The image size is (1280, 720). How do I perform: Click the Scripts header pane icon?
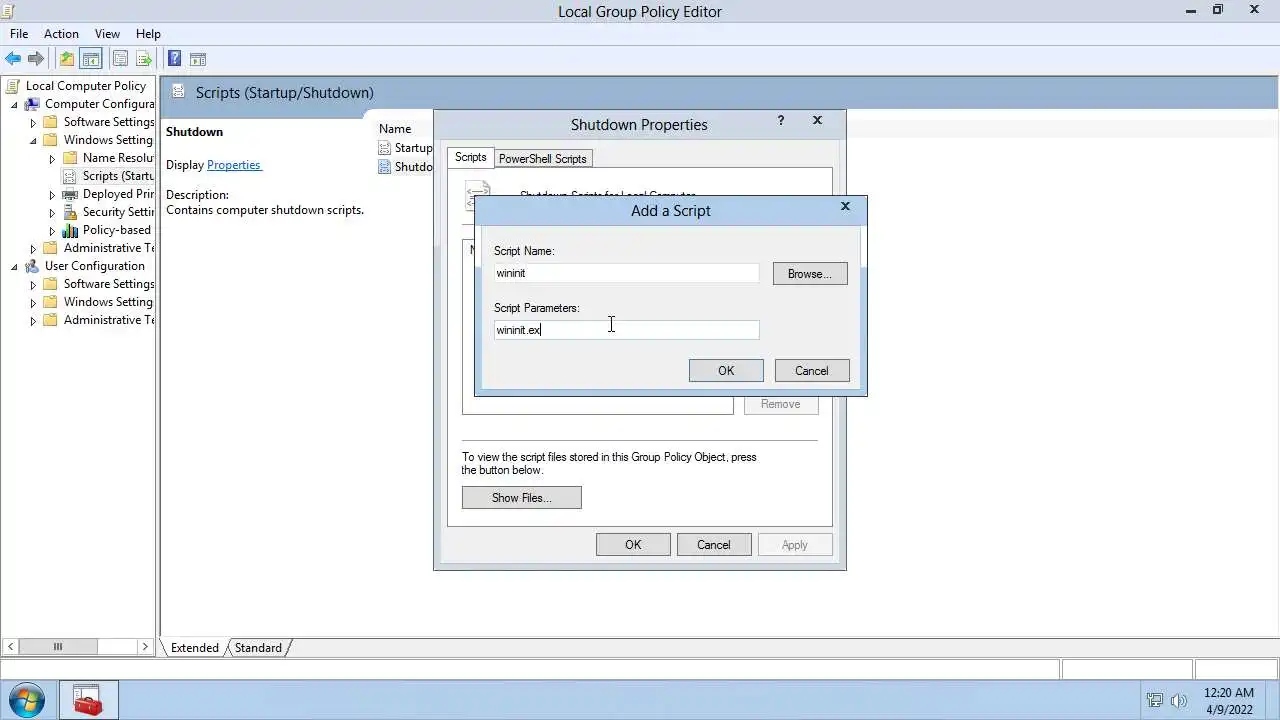(179, 92)
